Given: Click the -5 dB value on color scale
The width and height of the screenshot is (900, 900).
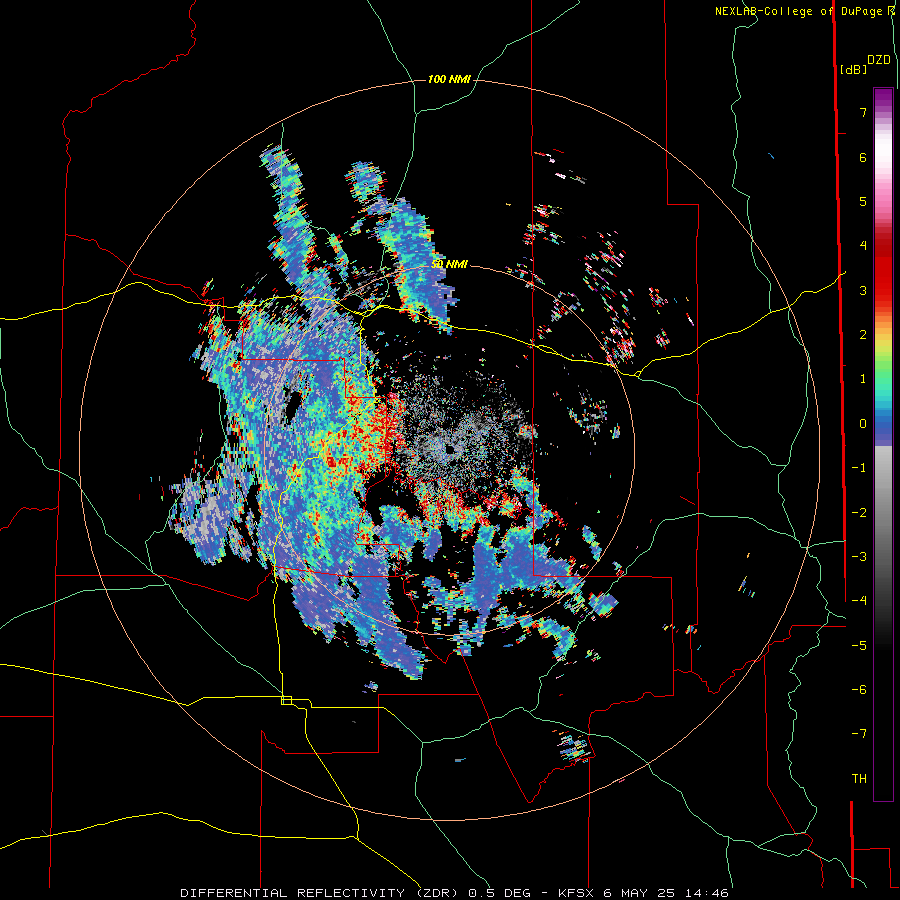Looking at the screenshot, I should 859,646.
